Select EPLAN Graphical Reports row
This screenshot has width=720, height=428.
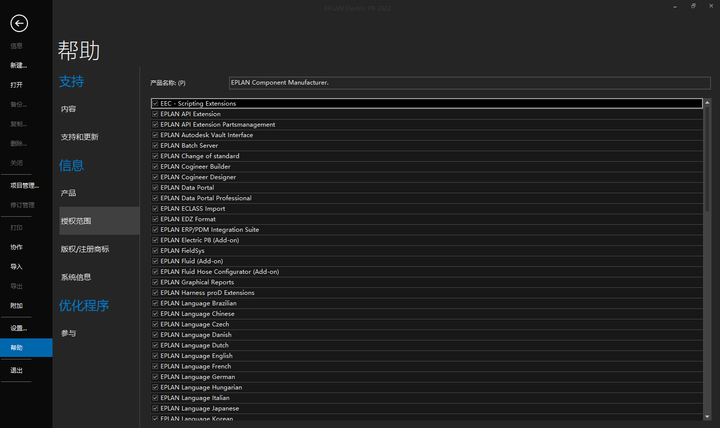click(x=427, y=282)
